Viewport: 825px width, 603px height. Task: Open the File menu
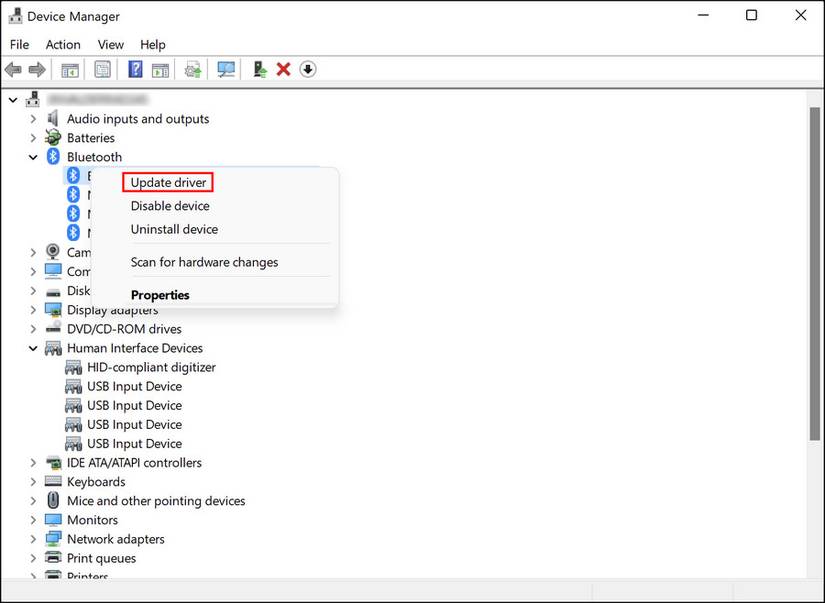click(19, 45)
